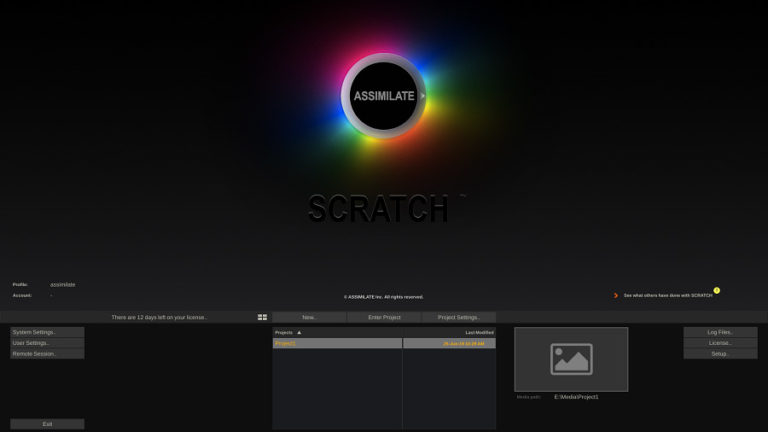Click the Exit button
768x432 pixels.
coord(47,424)
